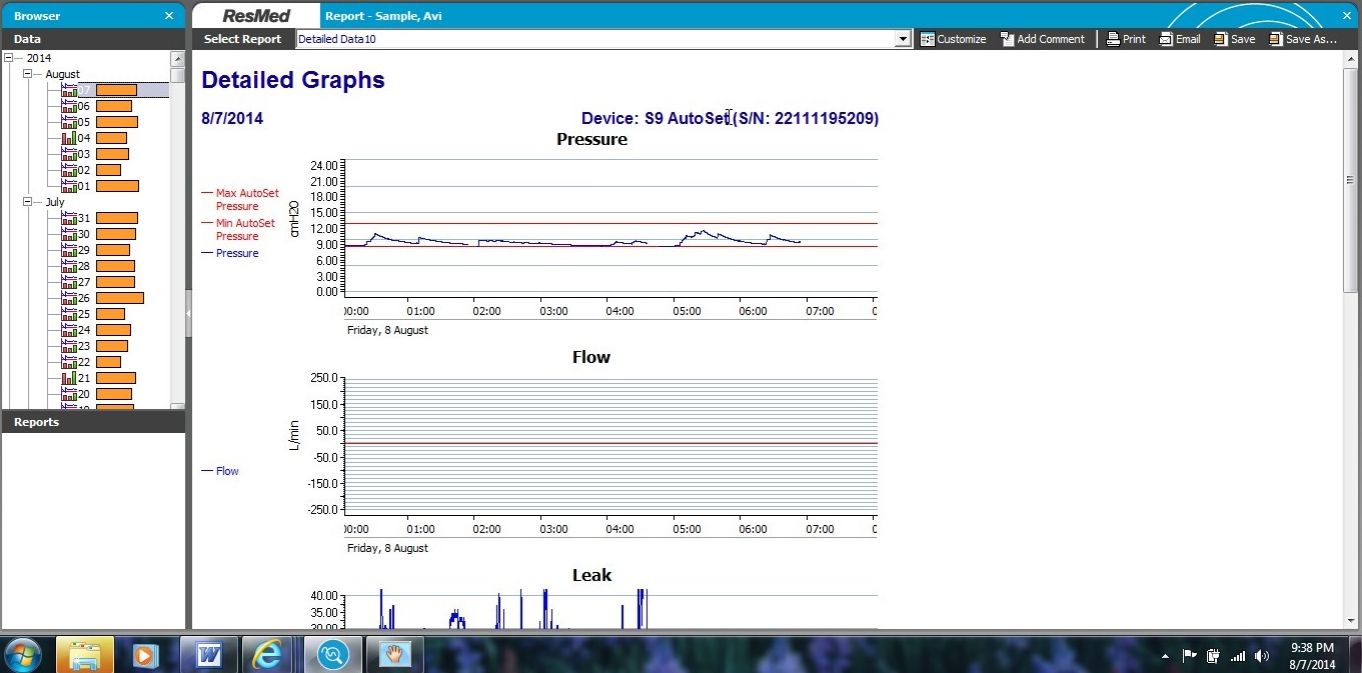The width and height of the screenshot is (1362, 673).
Task: Click the Email report icon
Action: 1166,39
